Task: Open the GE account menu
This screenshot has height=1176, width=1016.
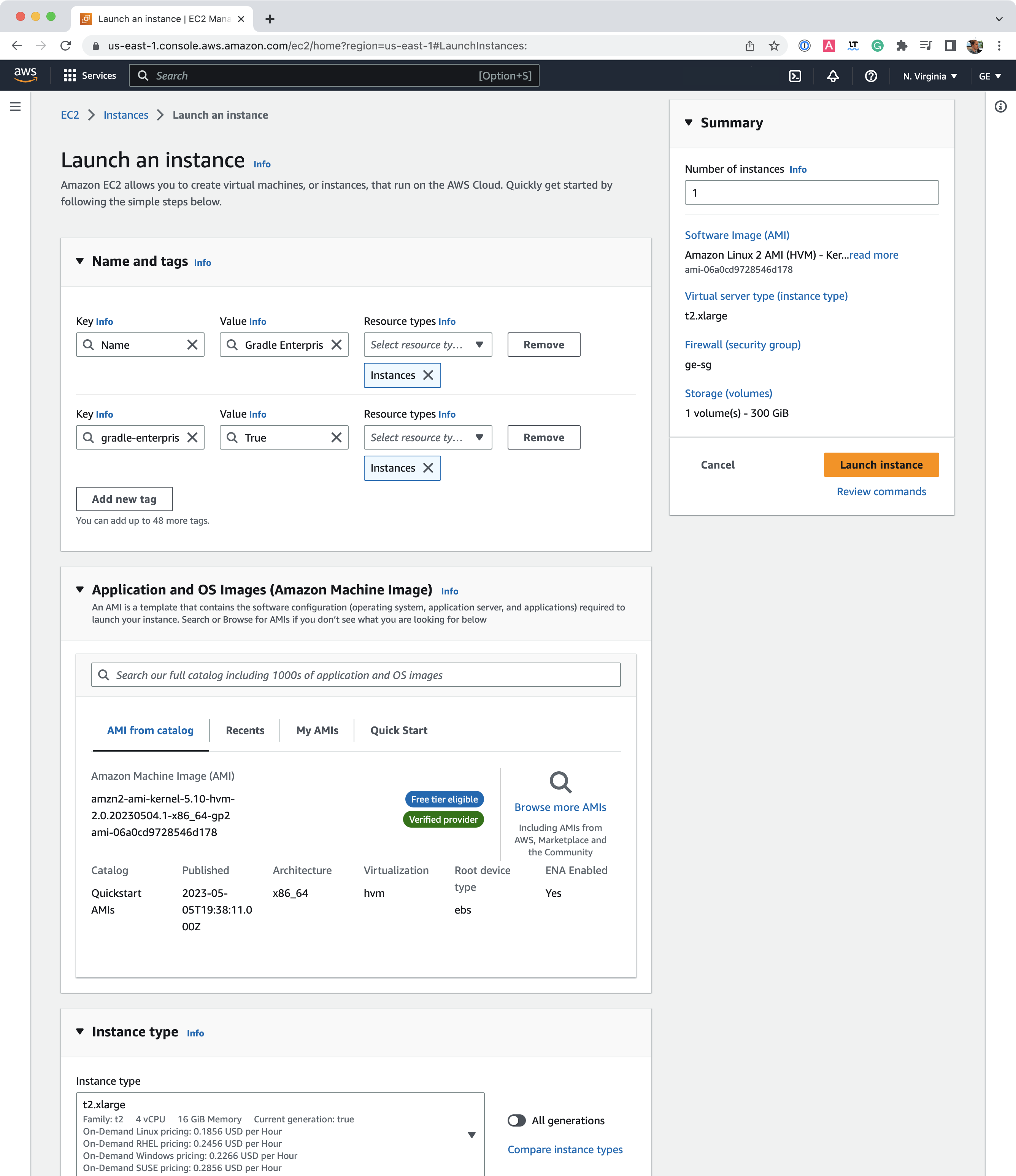Action: 990,76
